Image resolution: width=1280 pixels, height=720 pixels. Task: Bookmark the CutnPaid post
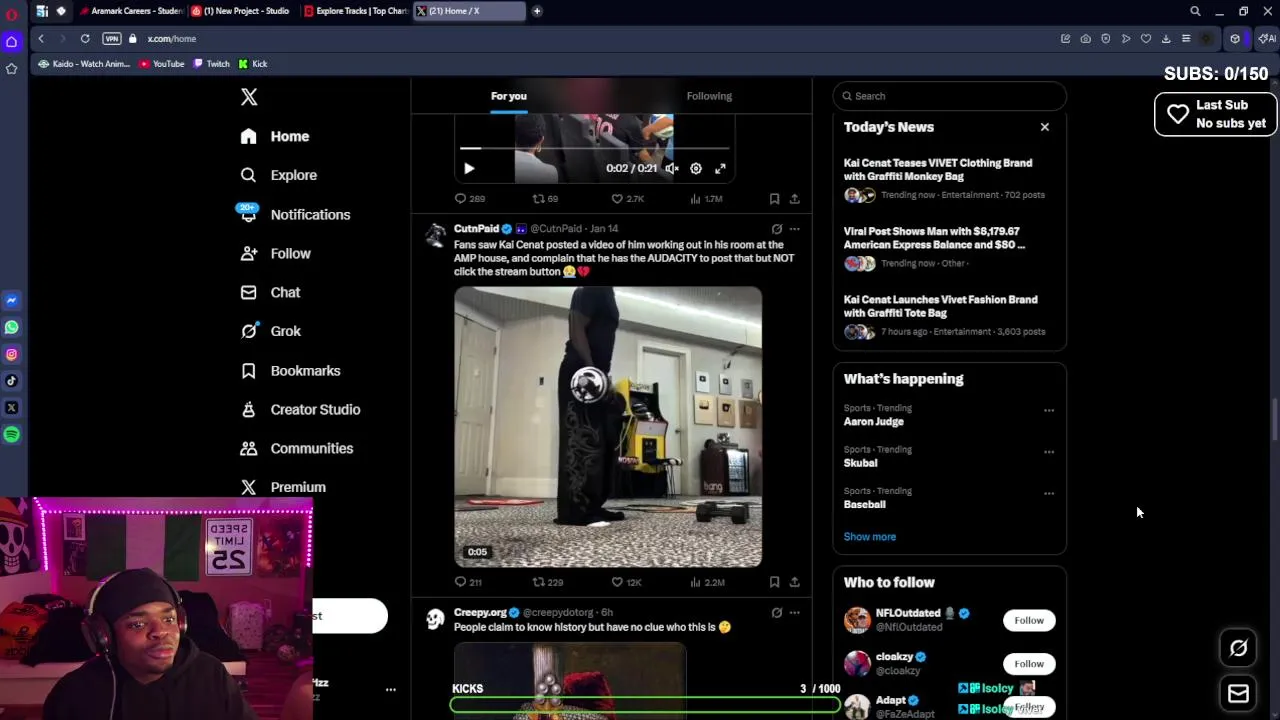pyautogui.click(x=774, y=582)
